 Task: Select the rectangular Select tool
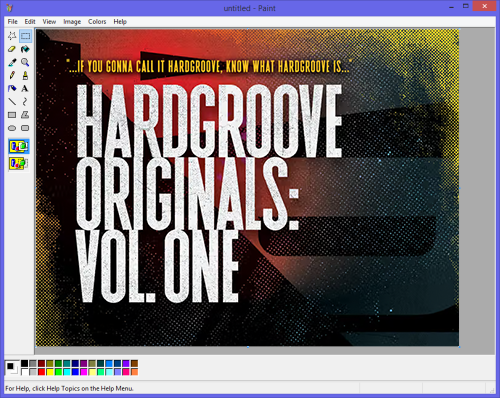point(25,36)
